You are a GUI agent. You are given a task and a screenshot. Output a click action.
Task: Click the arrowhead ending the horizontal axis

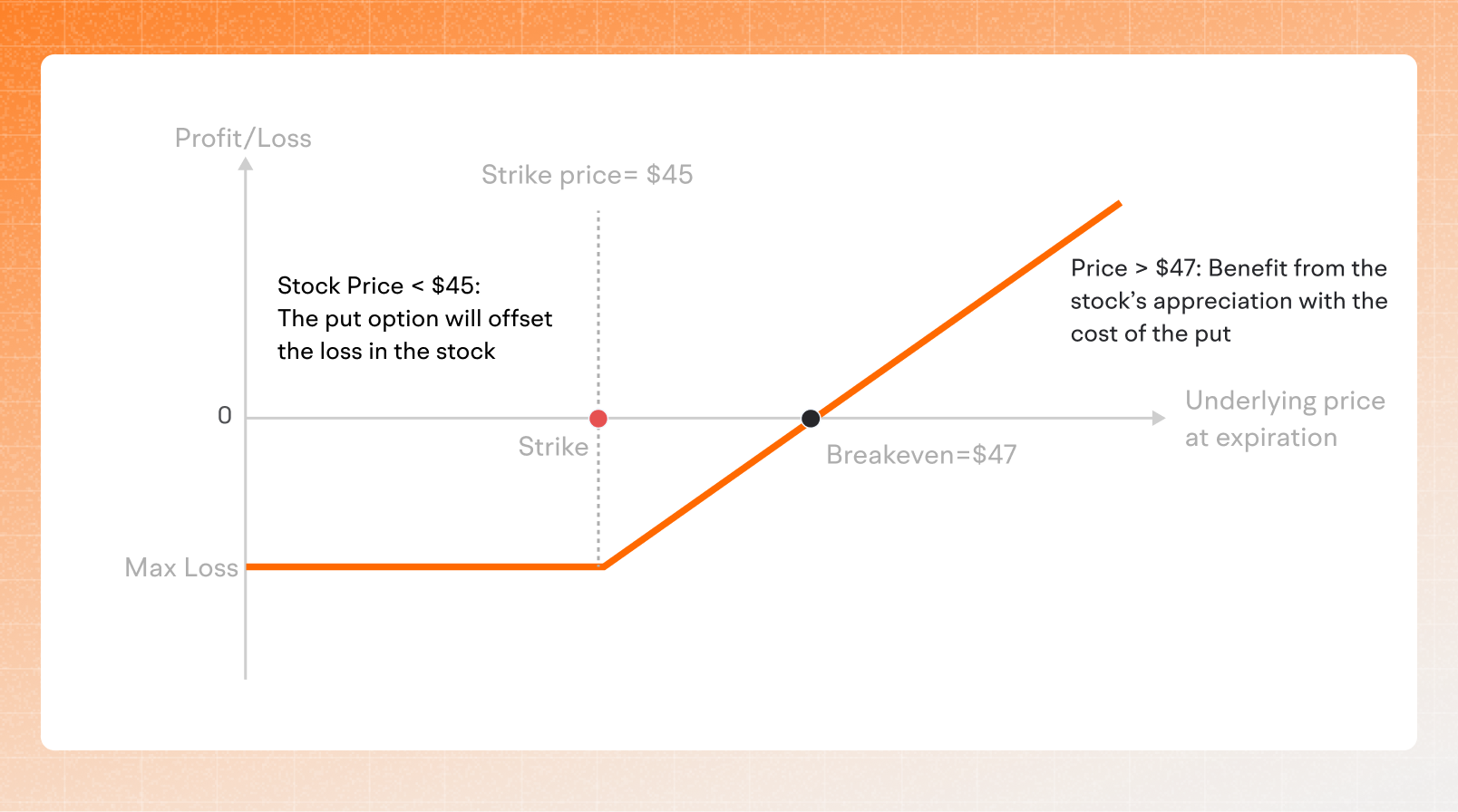(1158, 418)
